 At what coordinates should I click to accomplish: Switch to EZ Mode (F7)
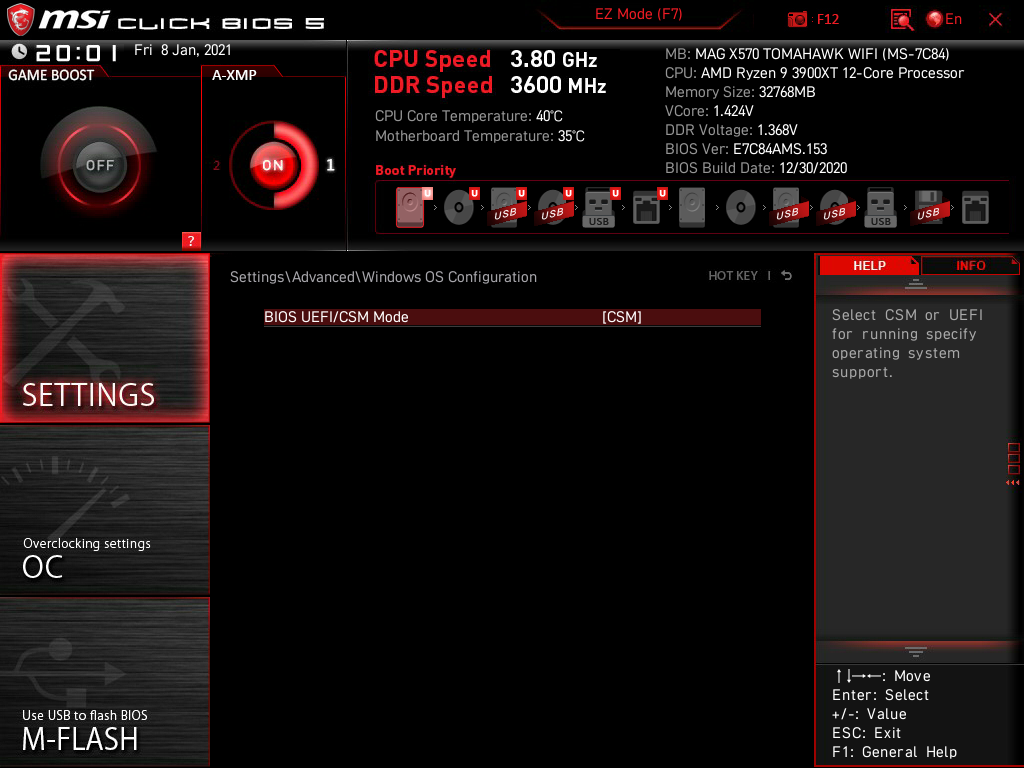coord(639,14)
